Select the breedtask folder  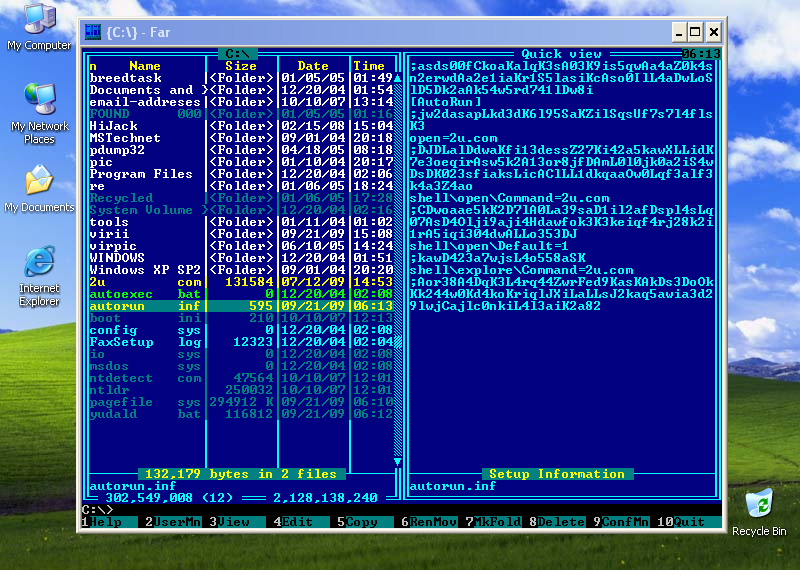coord(241,78)
